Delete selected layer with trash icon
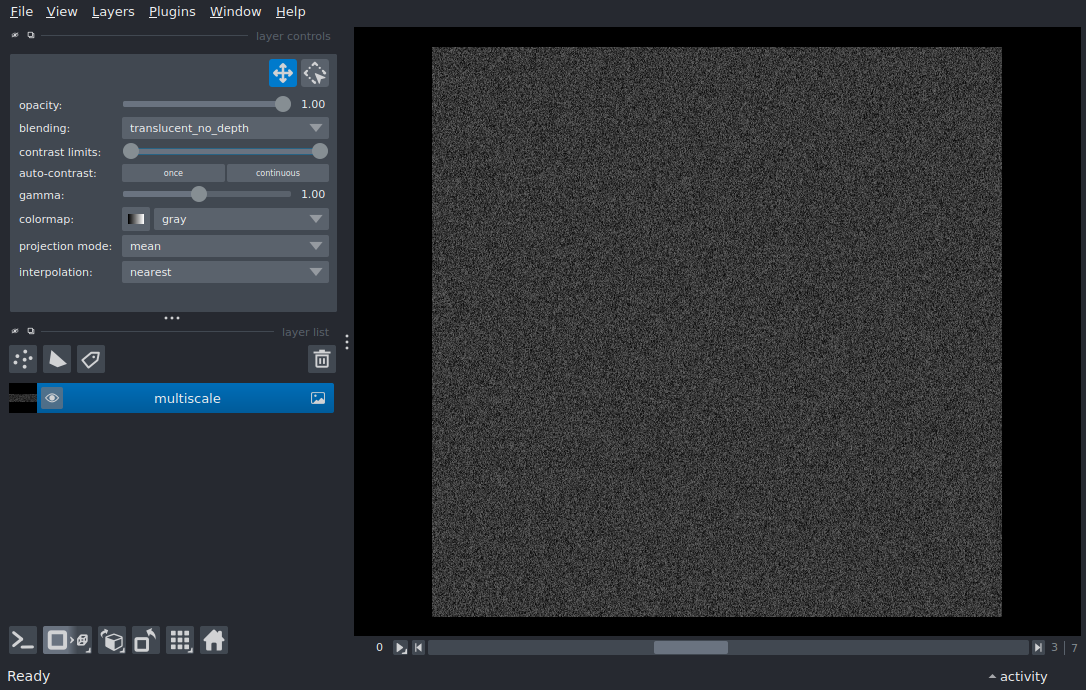This screenshot has width=1086, height=690. click(321, 359)
